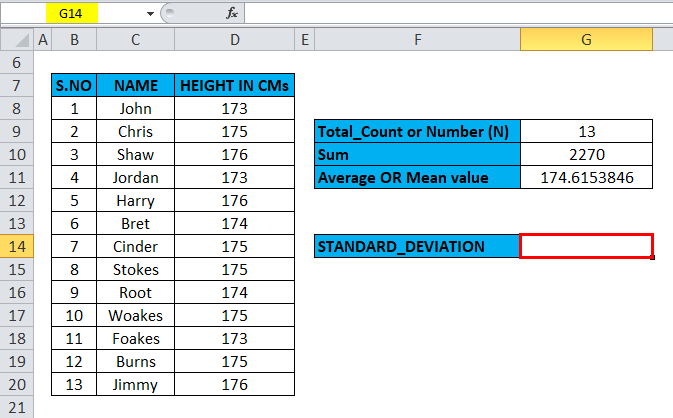
Task: Select column C header
Action: (136, 40)
